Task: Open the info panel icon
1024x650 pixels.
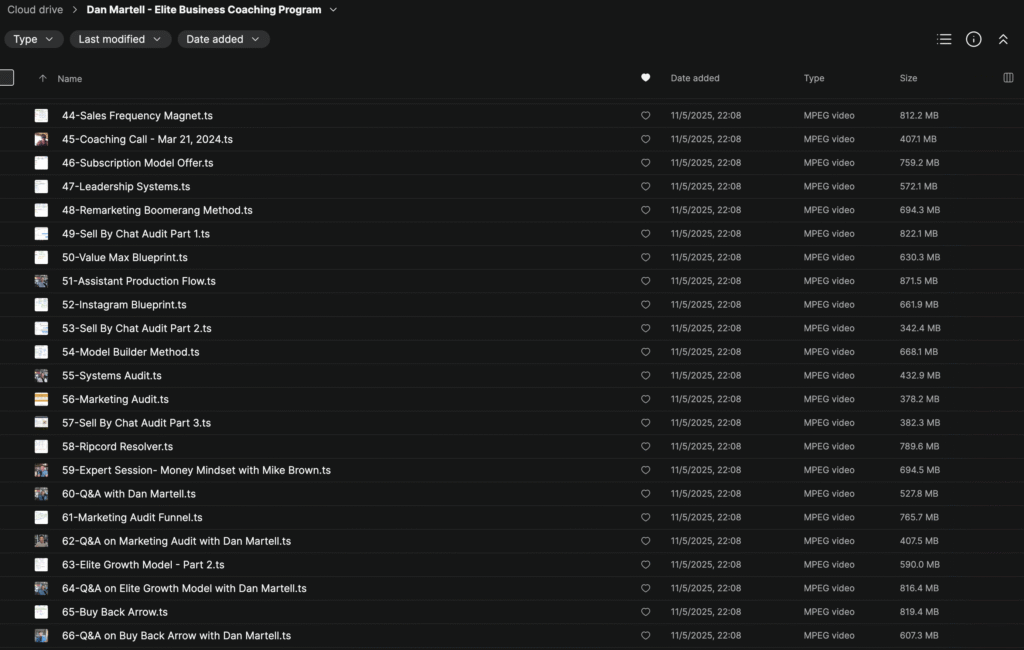Action: click(x=973, y=39)
